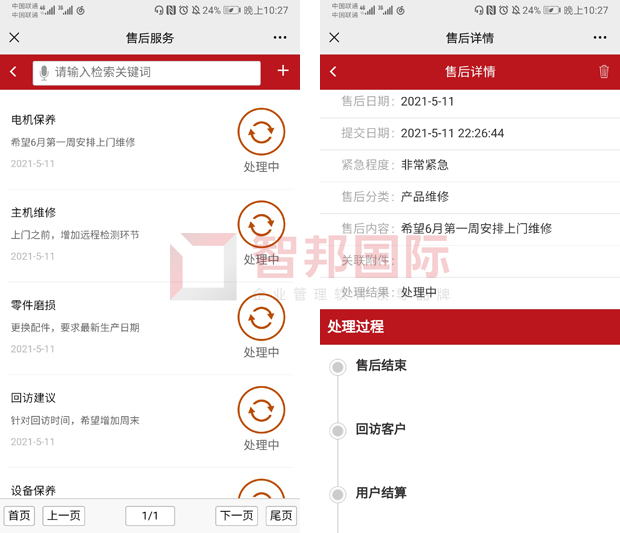Click the 处理过程 section header

point(470,327)
